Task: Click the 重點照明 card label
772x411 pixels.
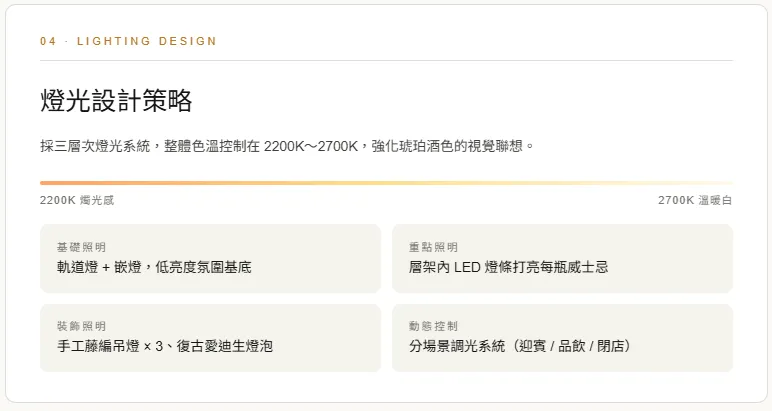Action: coord(433,247)
